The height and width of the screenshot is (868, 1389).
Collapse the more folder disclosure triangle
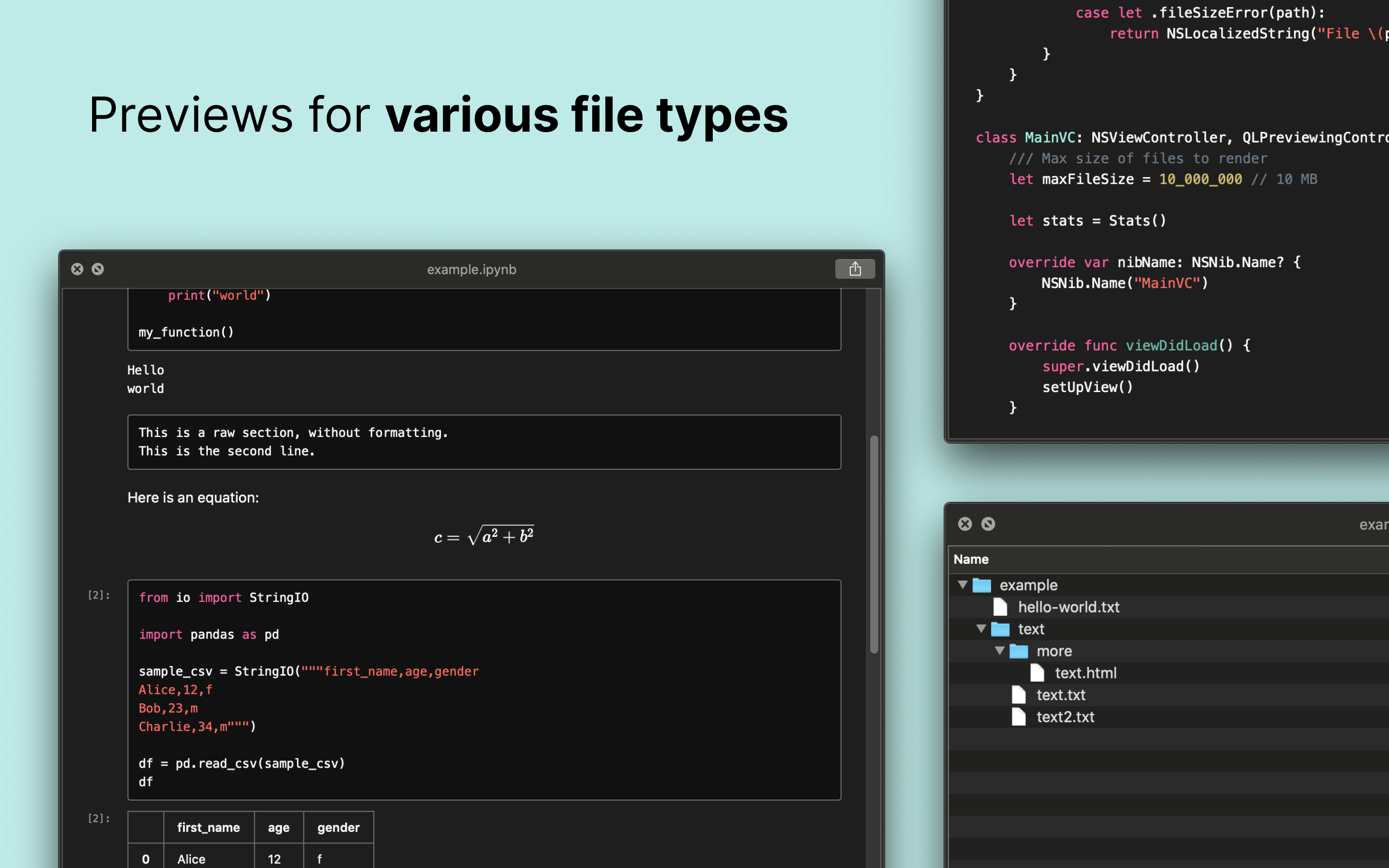(x=999, y=651)
